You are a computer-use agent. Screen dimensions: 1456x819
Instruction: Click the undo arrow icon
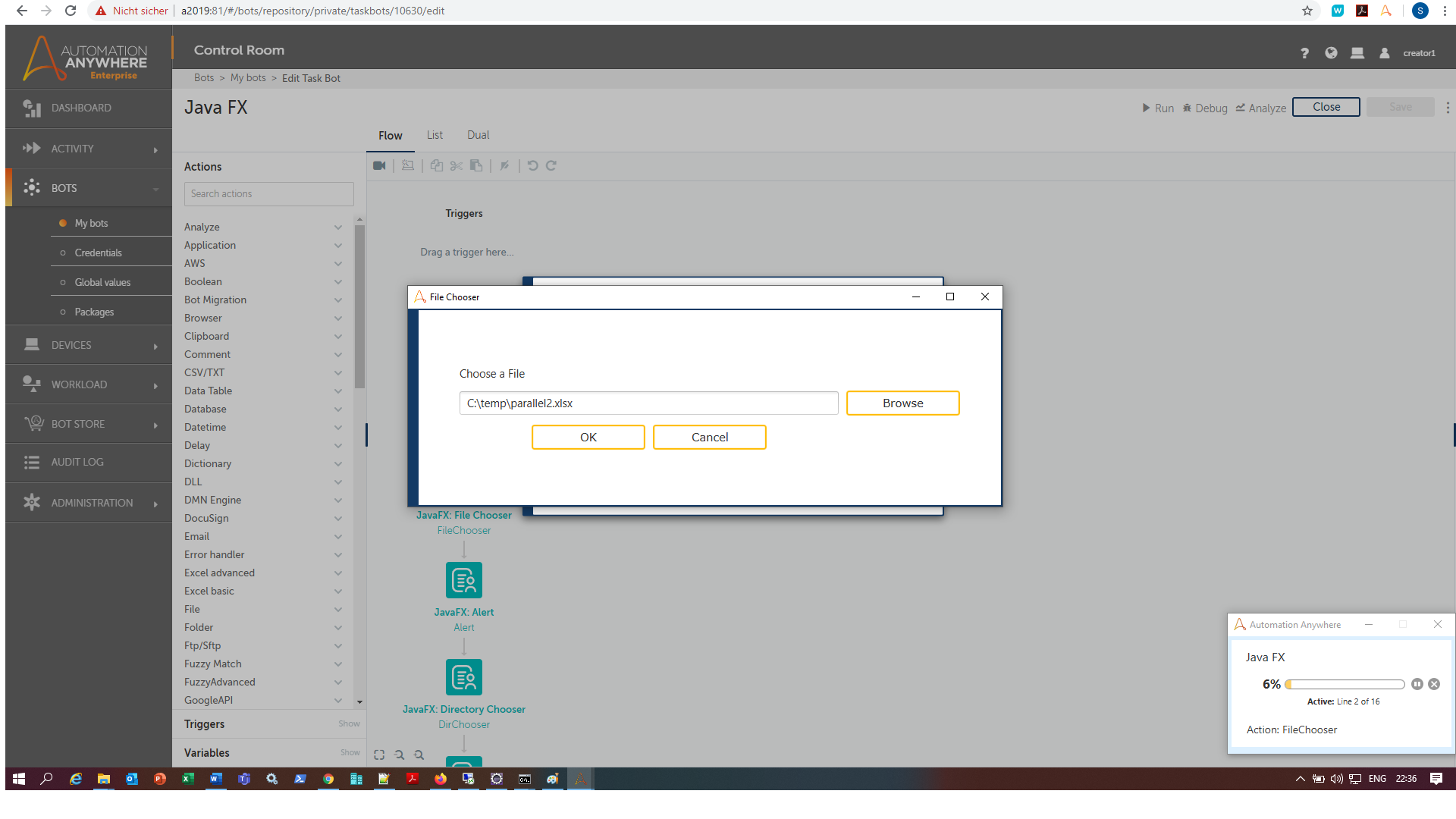[x=532, y=165]
